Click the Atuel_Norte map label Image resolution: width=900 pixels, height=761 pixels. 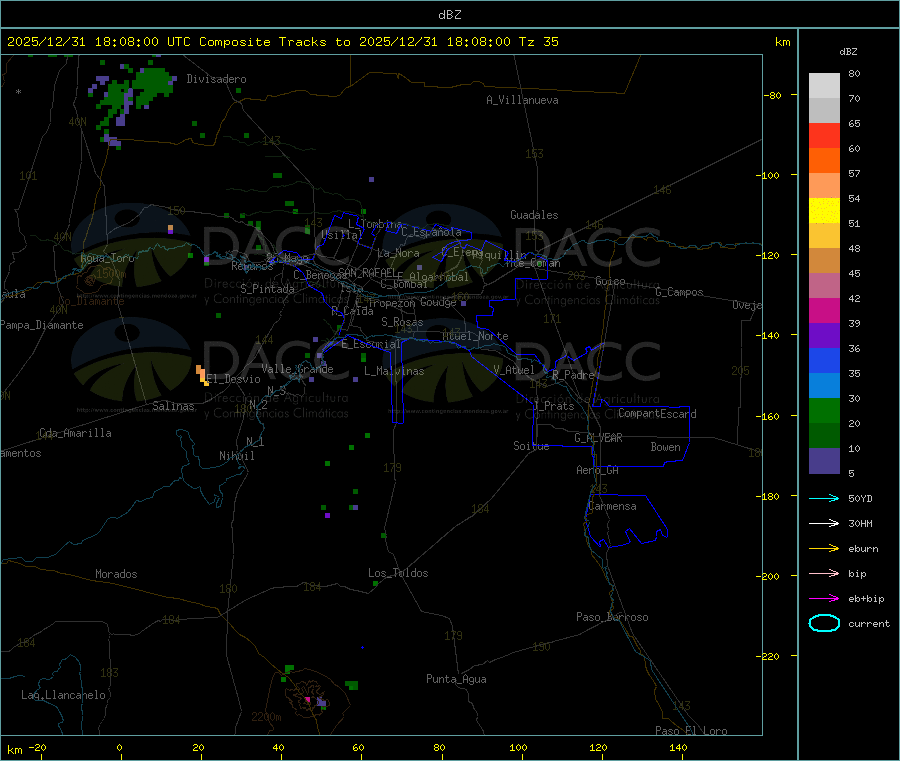(x=475, y=336)
